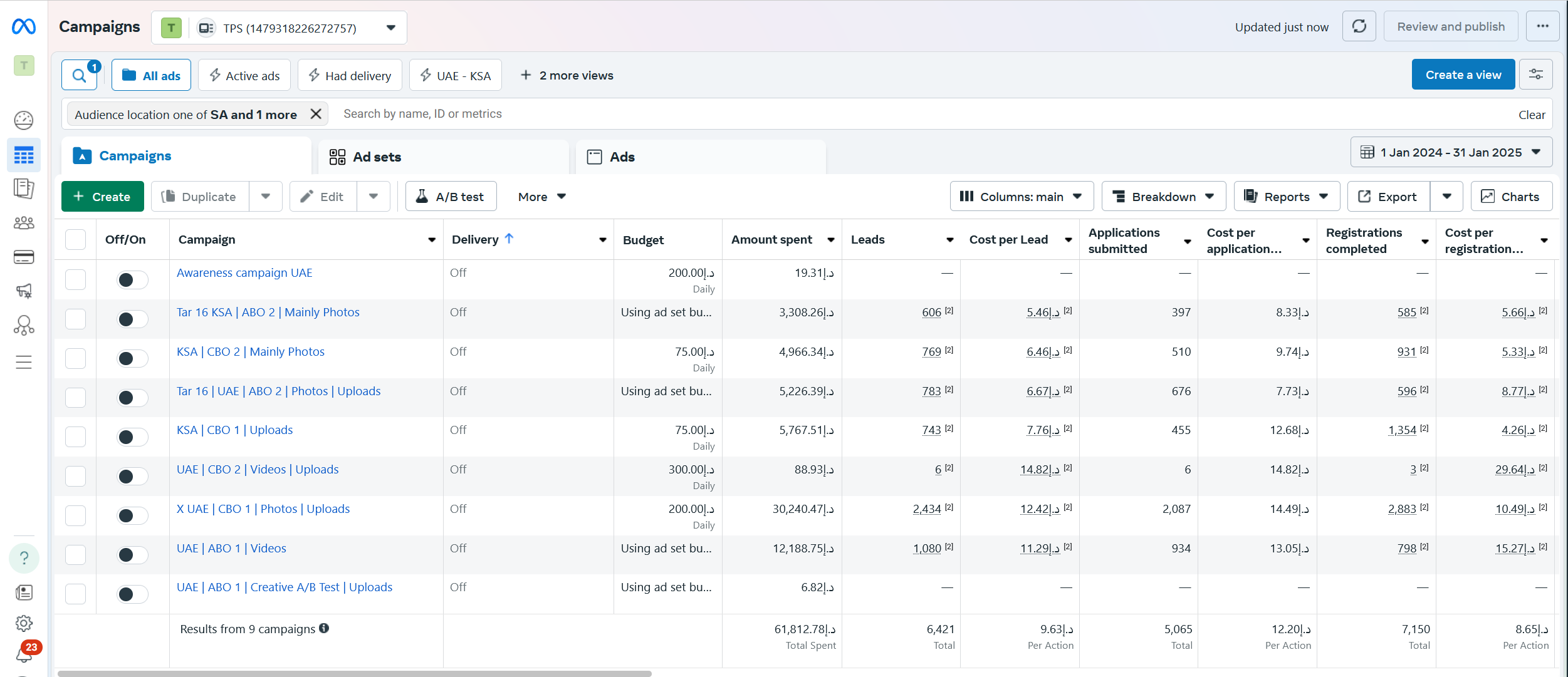Select the All ads view
Viewport: 1568px width, 677px height.
coord(152,76)
